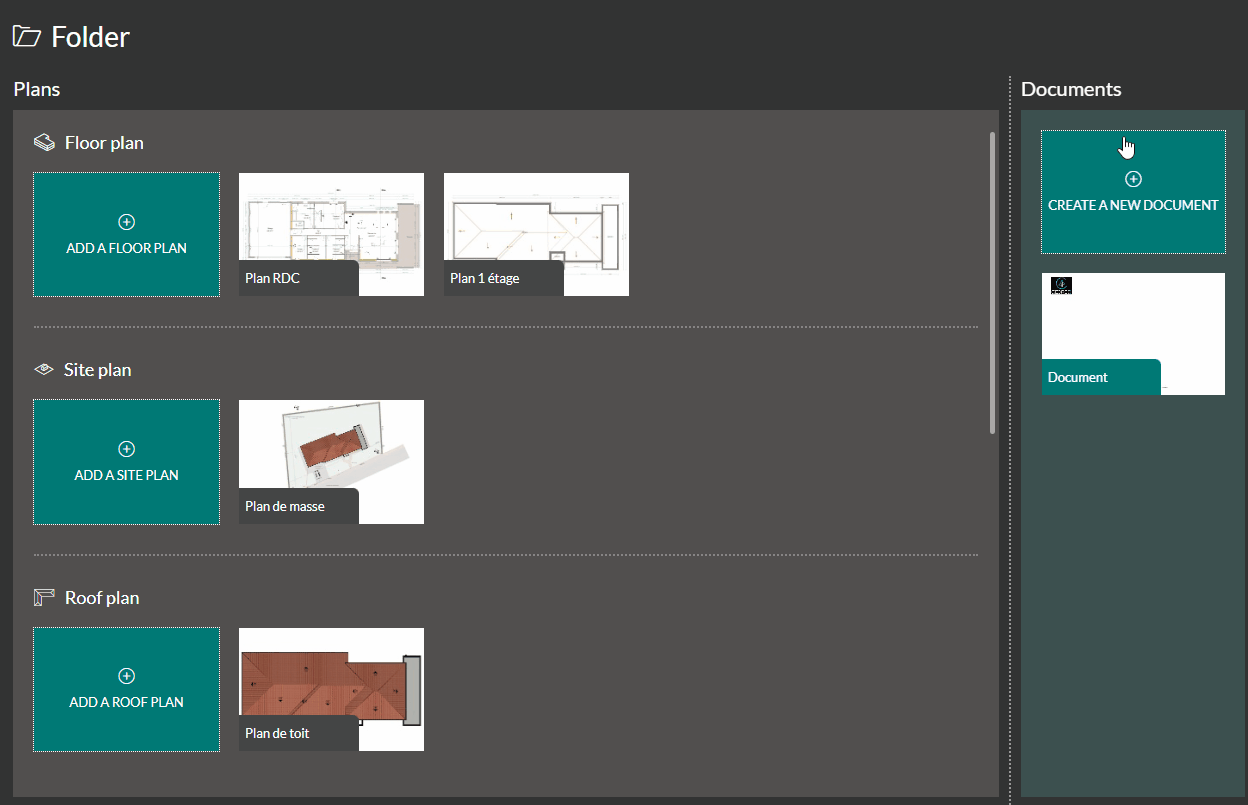This screenshot has height=805, width=1248.
Task: Click the Plan 1 étage name label
Action: (x=485, y=279)
